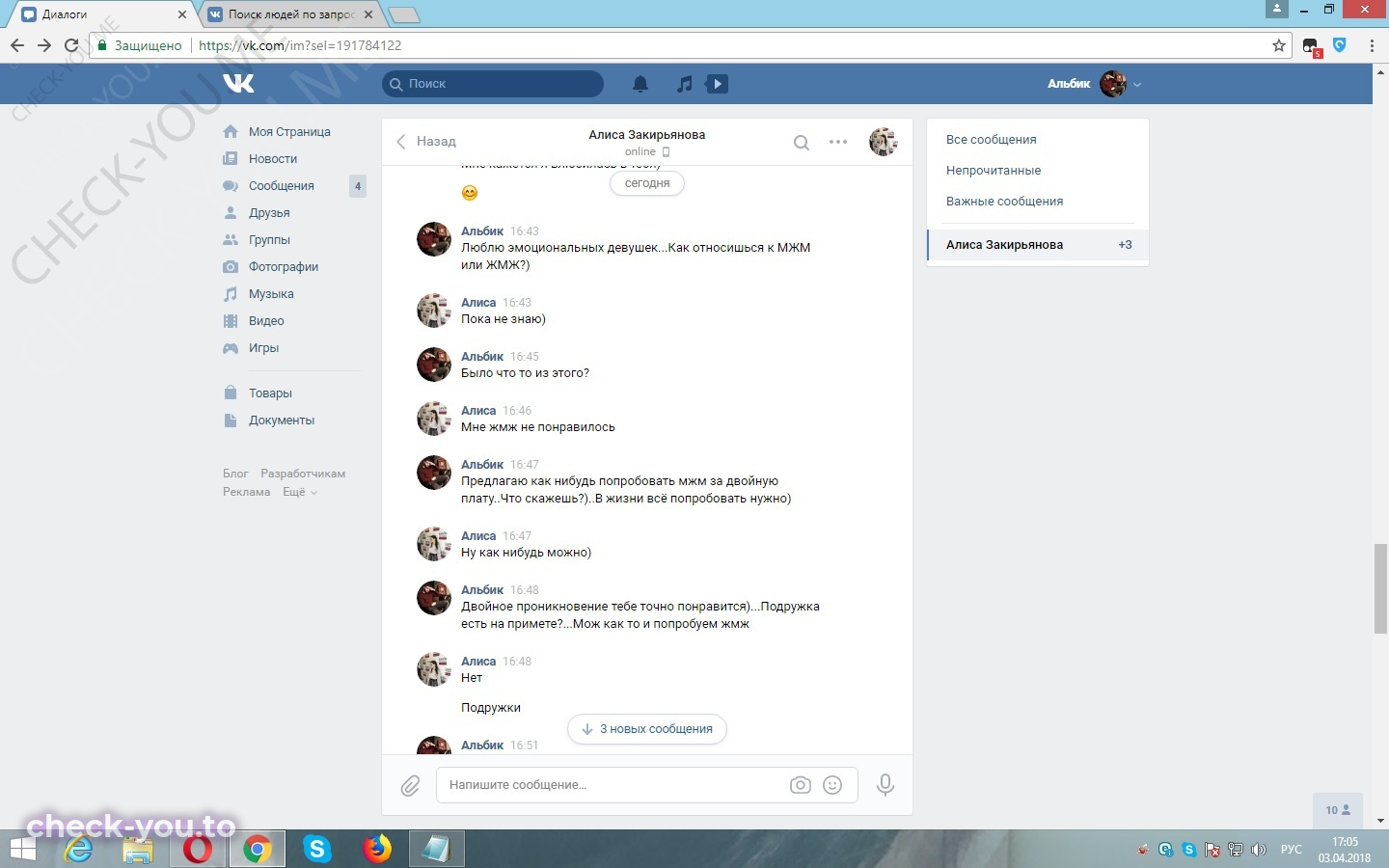Click the microphone voice message icon
Viewport: 1389px width, 868px height.
pyautogui.click(x=885, y=785)
